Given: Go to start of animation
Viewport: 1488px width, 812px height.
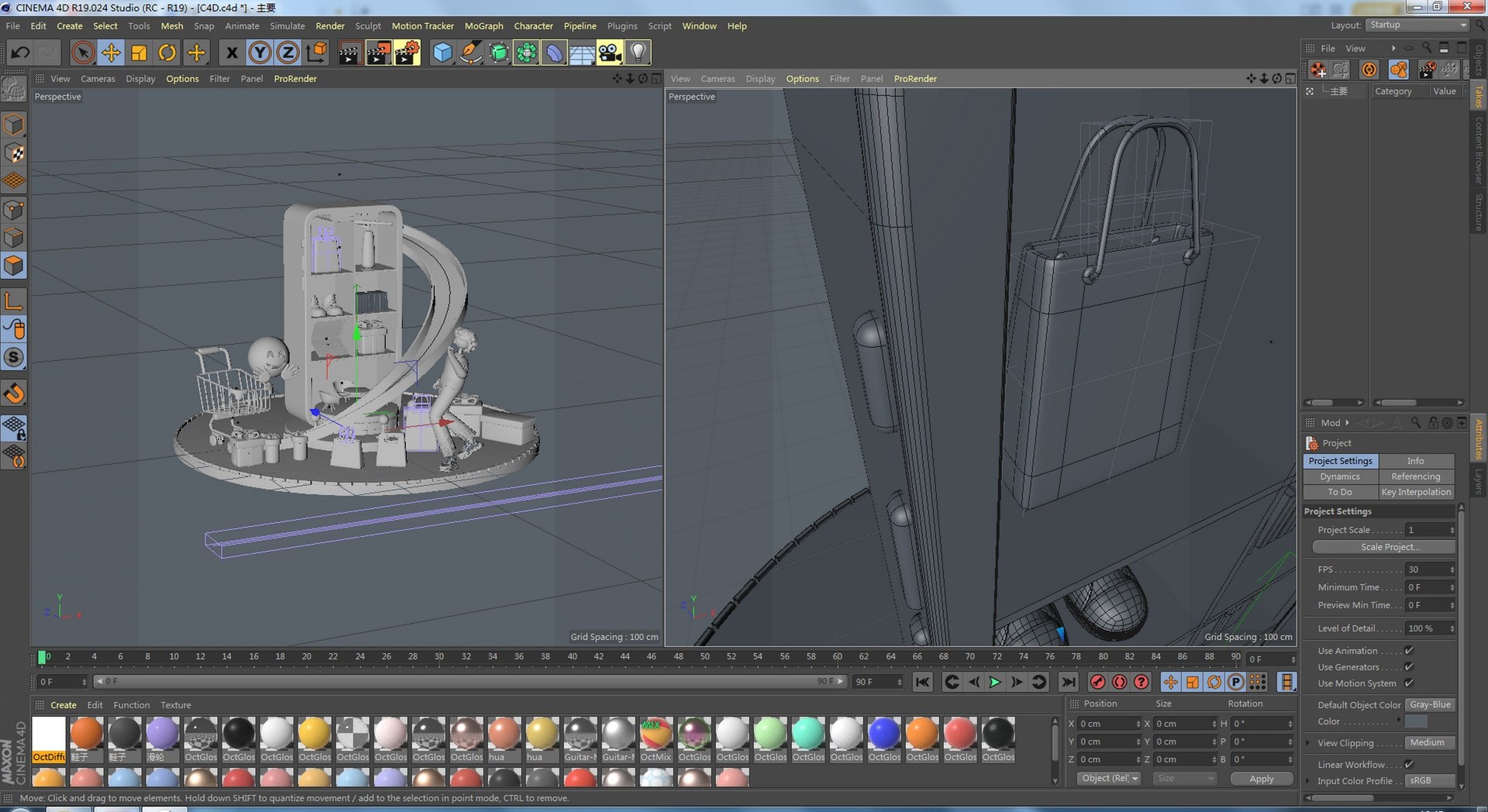Looking at the screenshot, I should [x=922, y=682].
